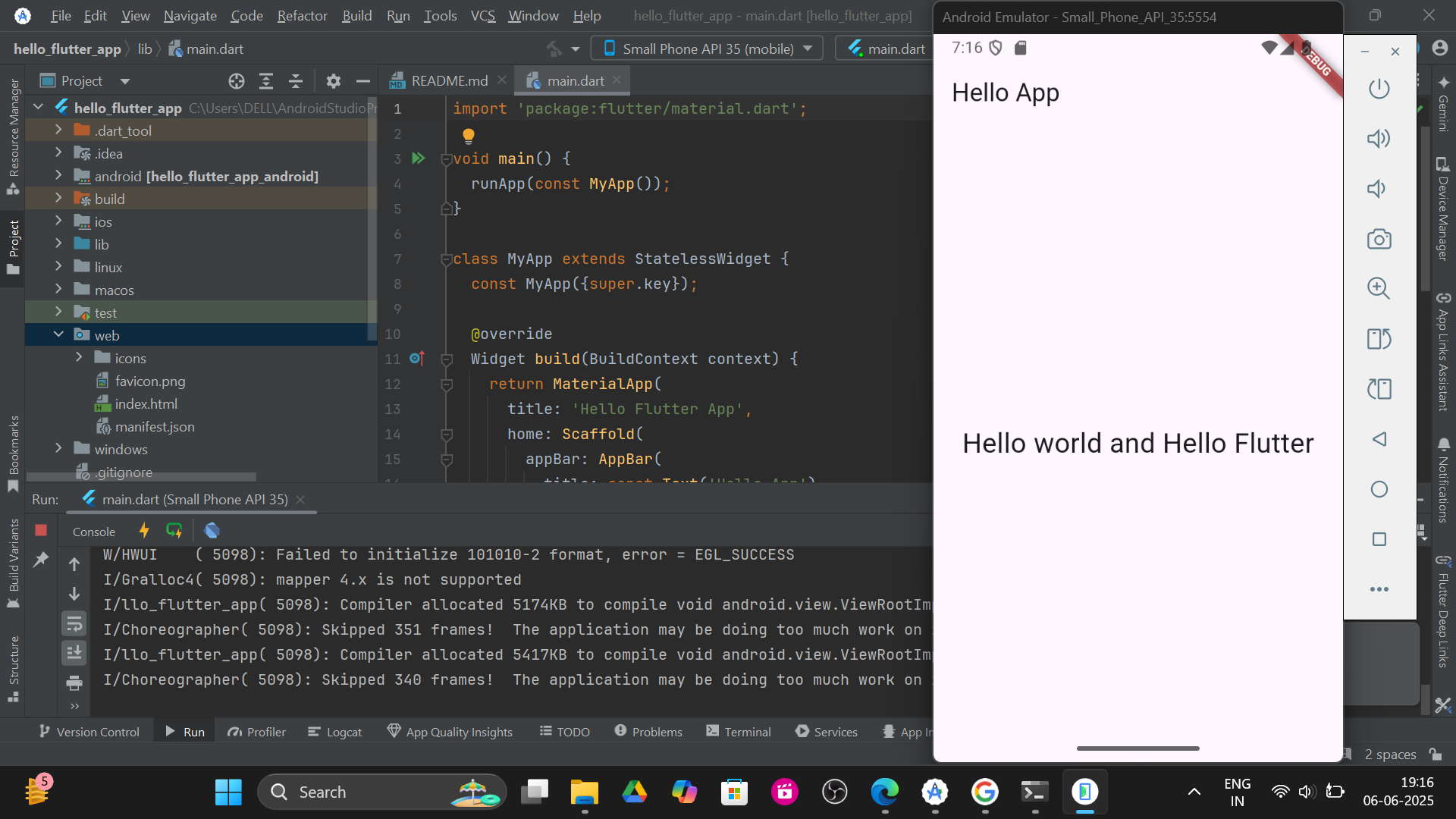This screenshot has width=1456, height=819.
Task: Trigger Flutter hot reload
Action: (144, 531)
